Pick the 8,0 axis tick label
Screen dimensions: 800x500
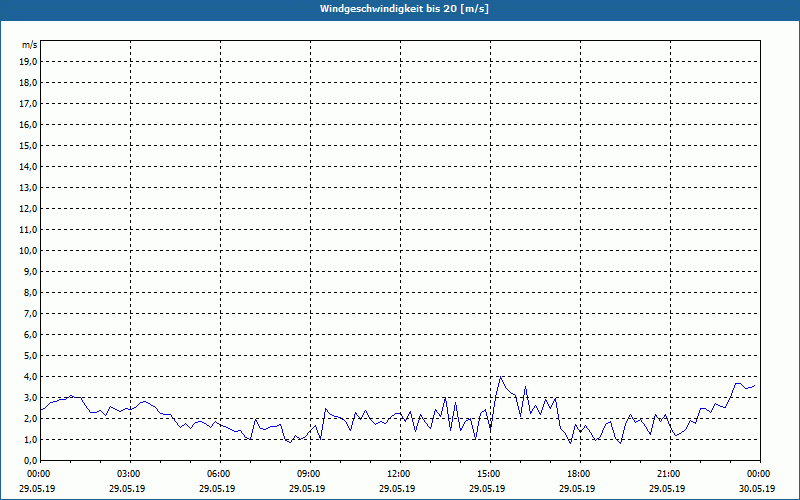tap(31, 292)
